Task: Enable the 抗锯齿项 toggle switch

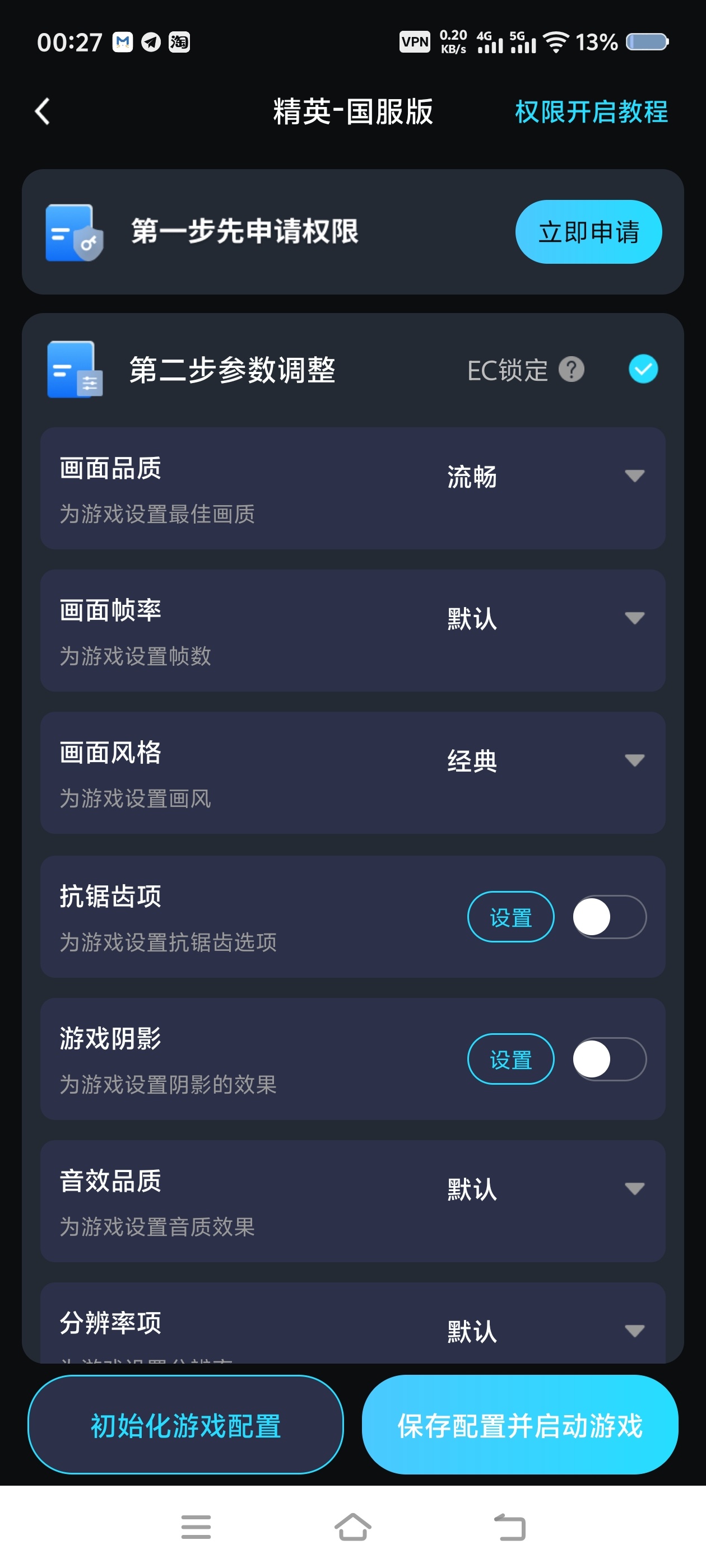Action: pos(609,917)
